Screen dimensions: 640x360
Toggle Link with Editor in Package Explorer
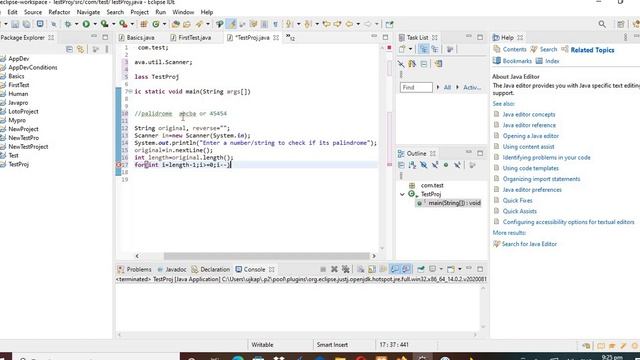80,49
